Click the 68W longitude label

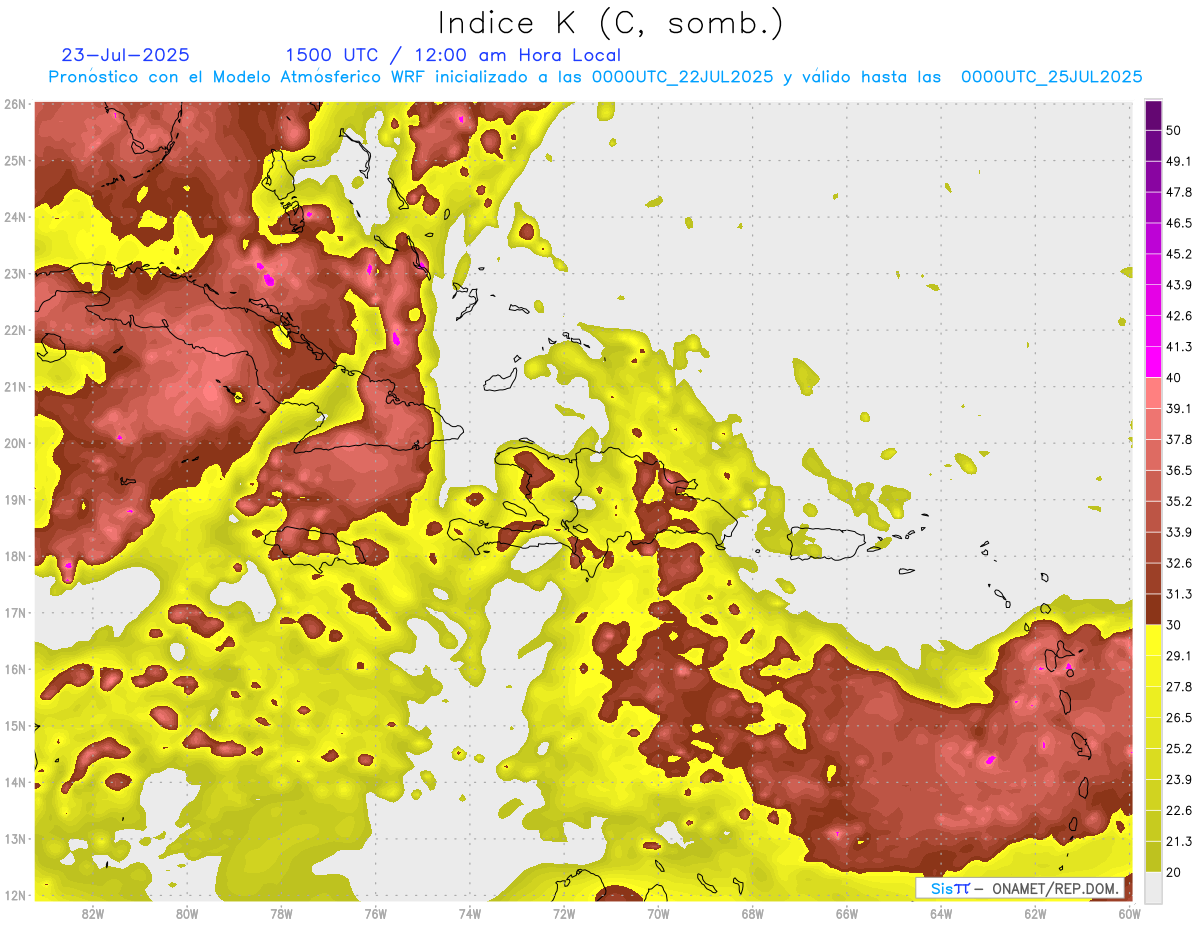752,913
